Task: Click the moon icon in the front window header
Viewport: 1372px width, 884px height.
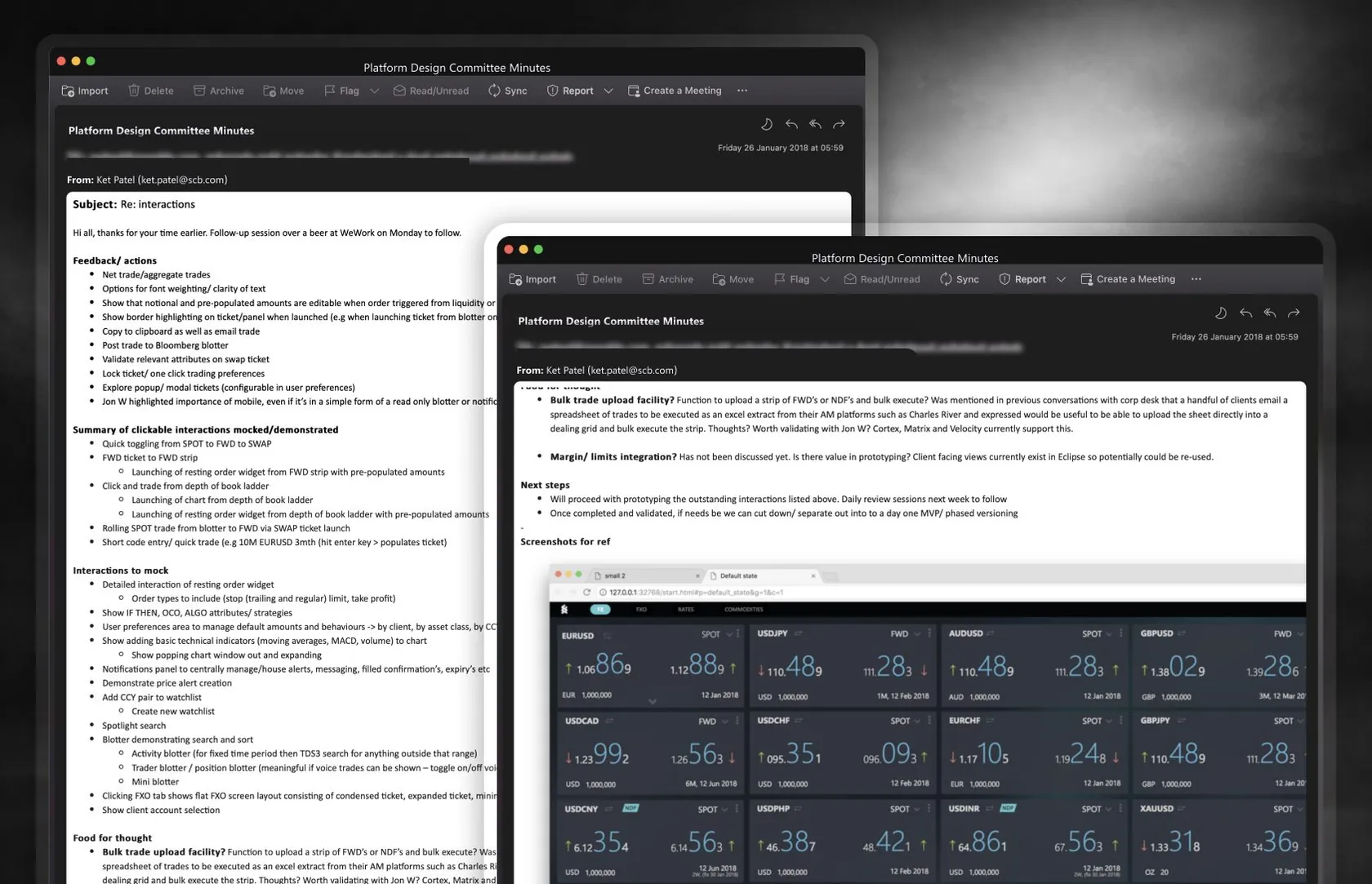Action: [1221, 313]
